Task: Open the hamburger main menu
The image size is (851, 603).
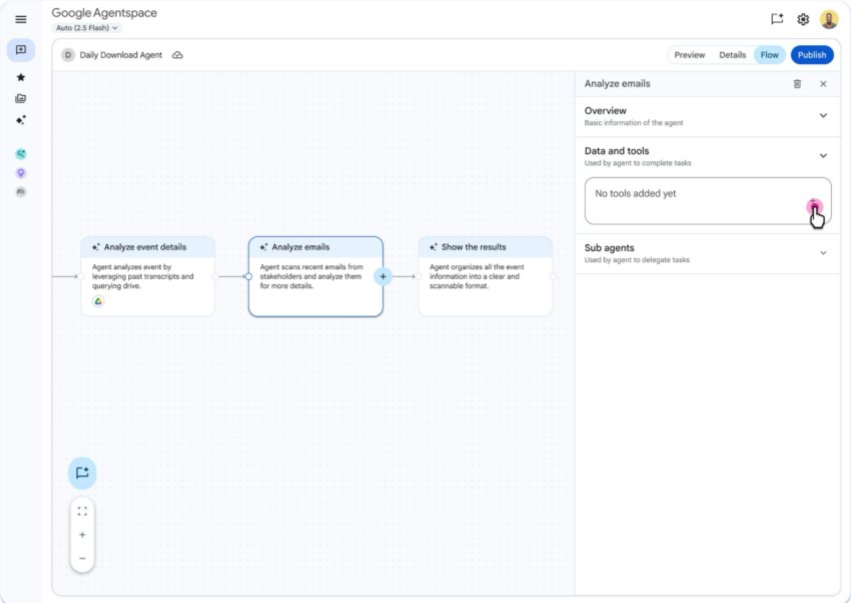Action: 21,20
